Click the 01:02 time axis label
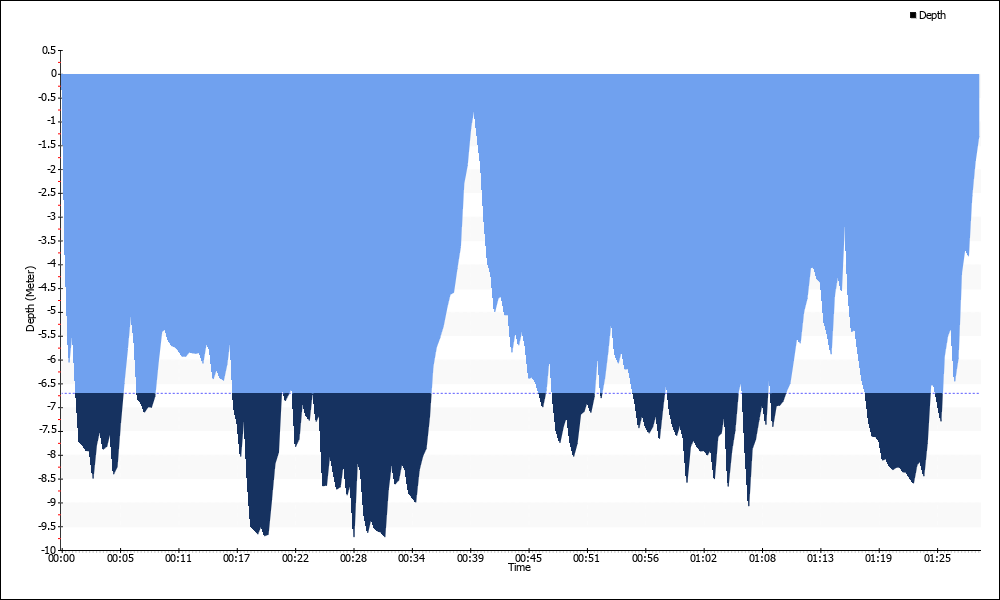The height and width of the screenshot is (600, 1000). pos(703,559)
